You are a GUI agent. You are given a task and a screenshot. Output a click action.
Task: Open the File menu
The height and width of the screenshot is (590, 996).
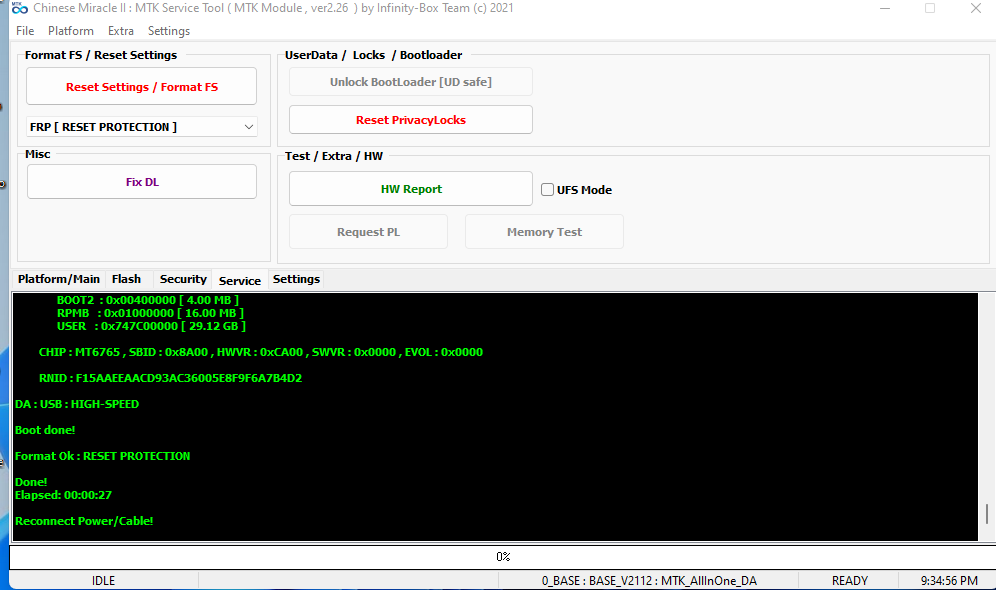tap(25, 30)
